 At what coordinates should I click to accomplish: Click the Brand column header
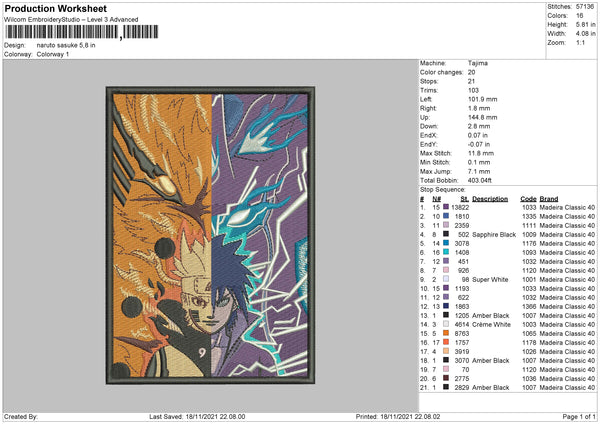[549, 199]
